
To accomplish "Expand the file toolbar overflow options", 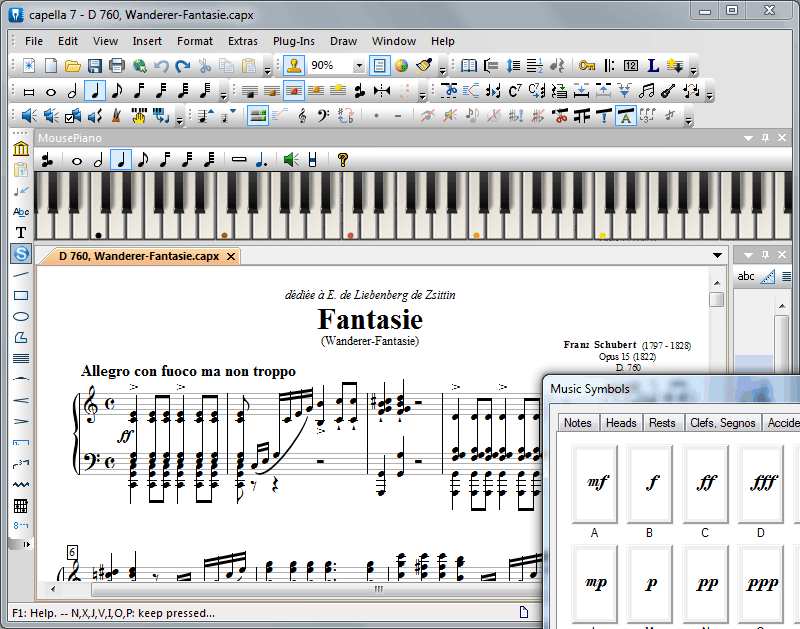I will pyautogui.click(x=267, y=69).
